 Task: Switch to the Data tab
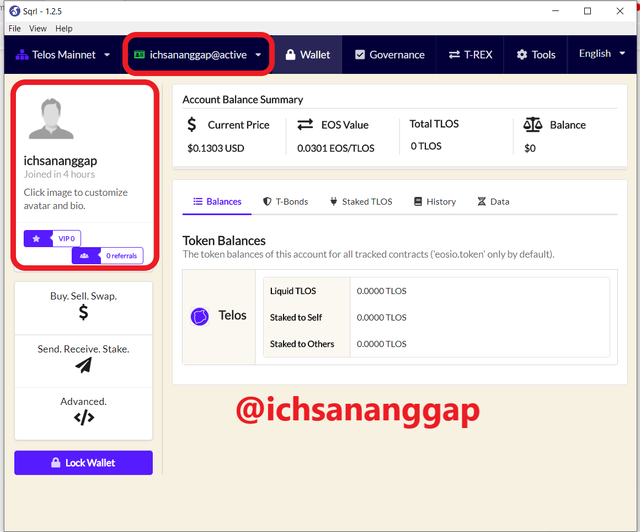(493, 202)
